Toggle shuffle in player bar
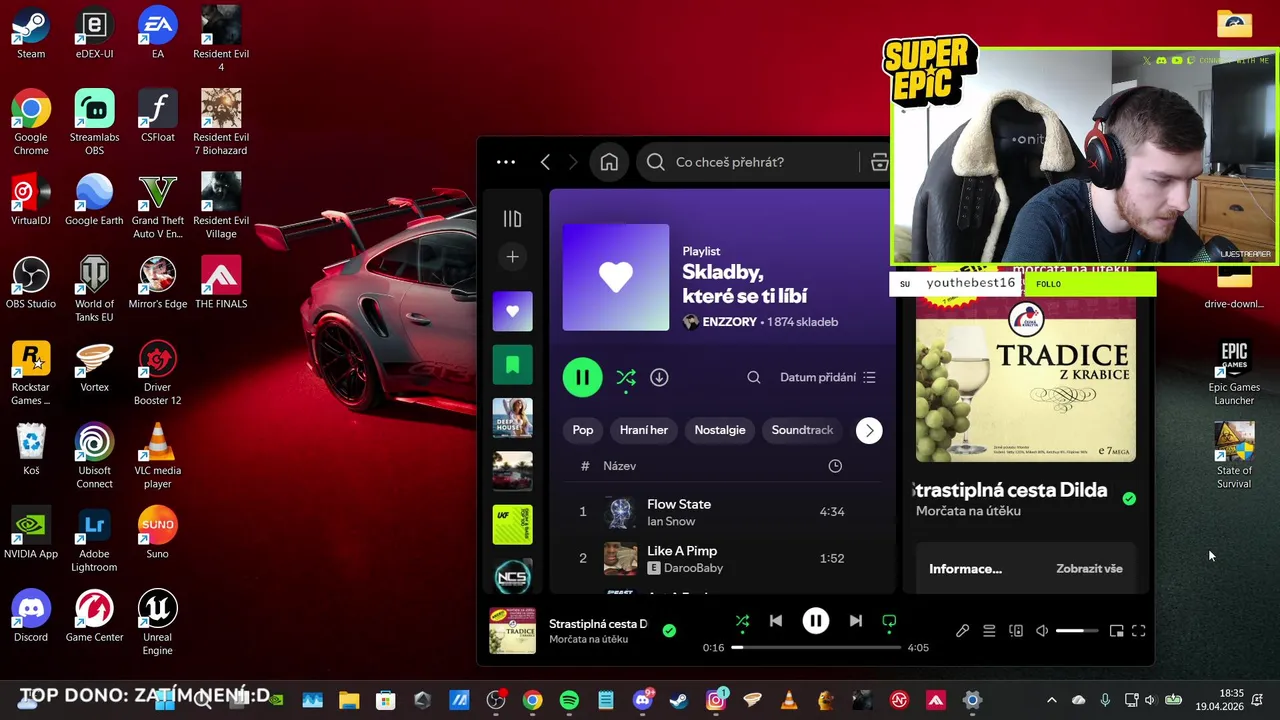The height and width of the screenshot is (720, 1280). pos(742,621)
